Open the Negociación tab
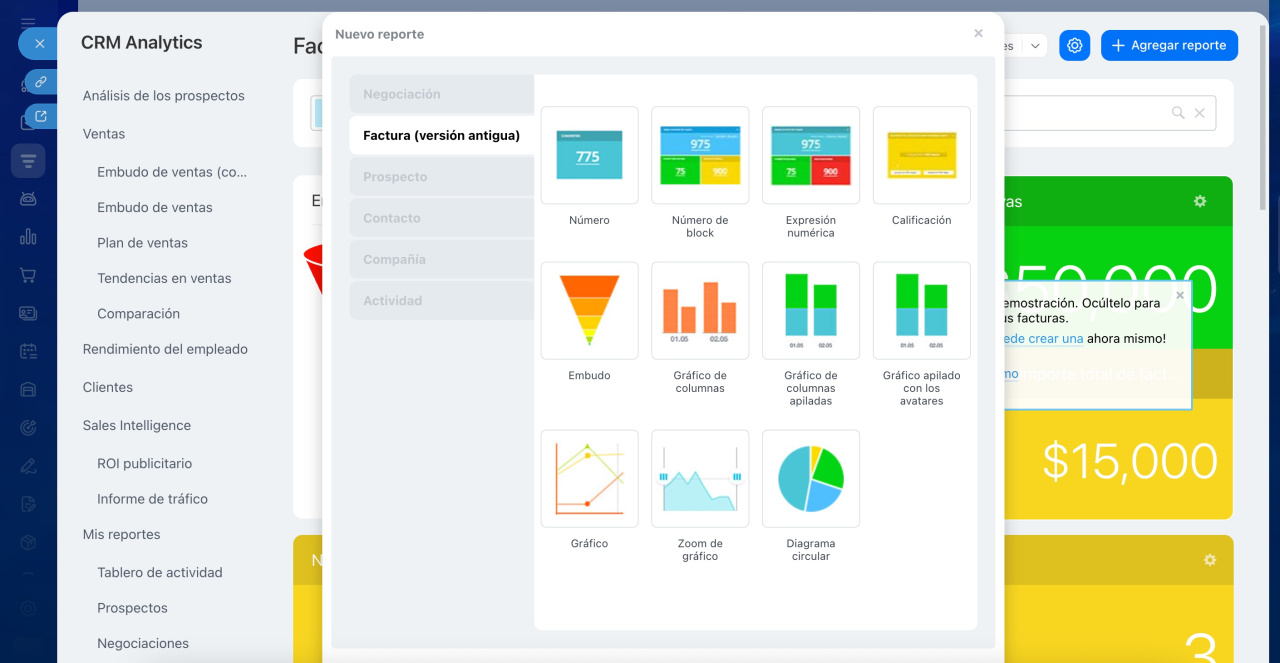This screenshot has height=663, width=1280. tap(441, 94)
